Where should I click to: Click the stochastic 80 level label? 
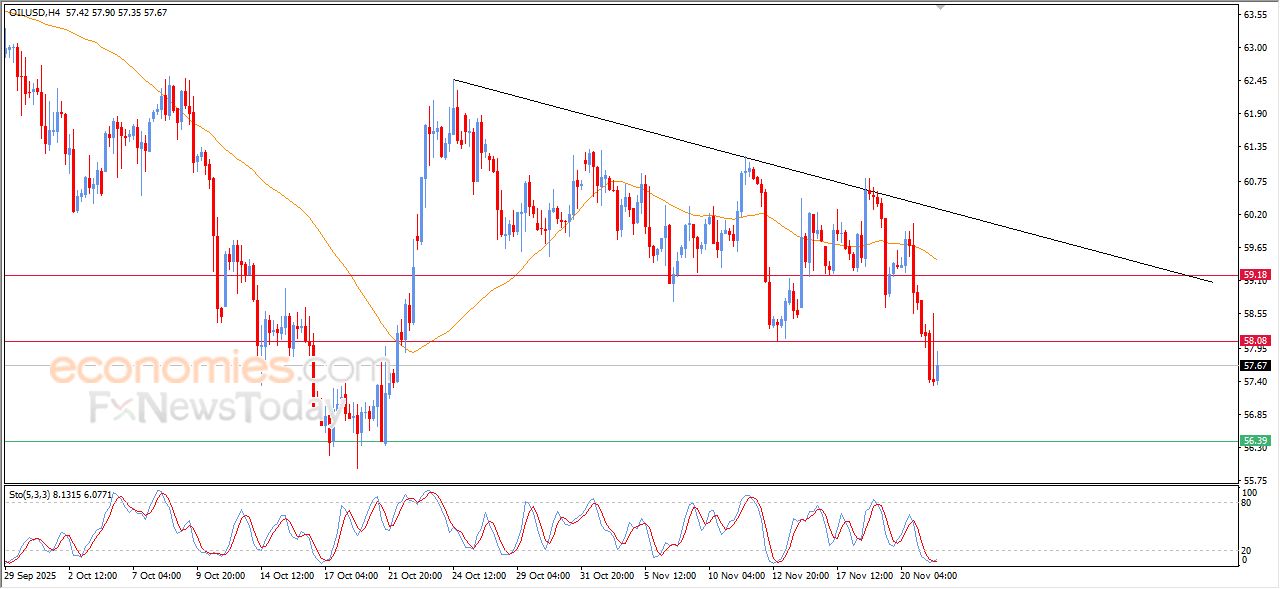pyautogui.click(x=1248, y=503)
